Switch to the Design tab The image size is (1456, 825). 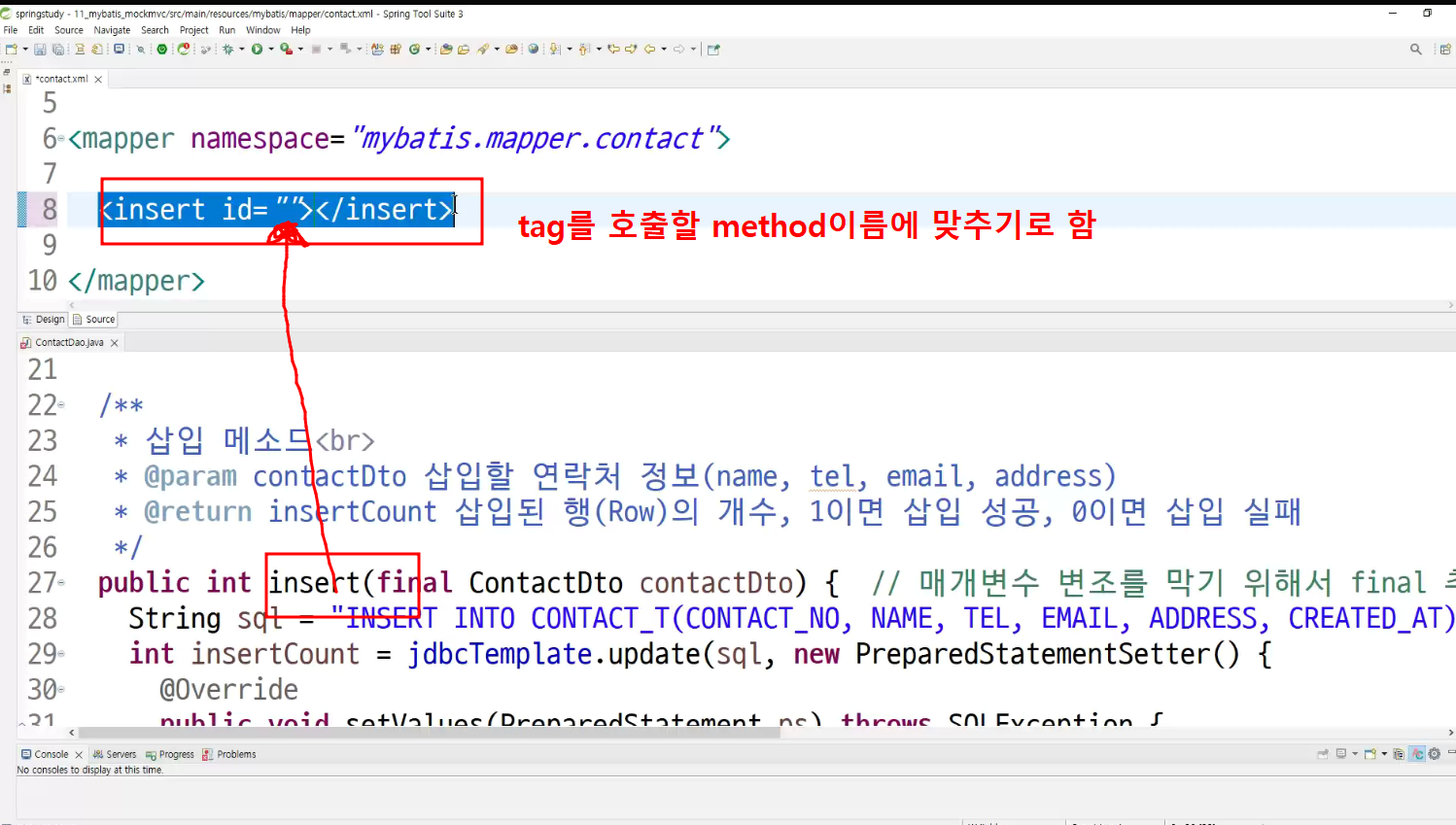[x=44, y=319]
